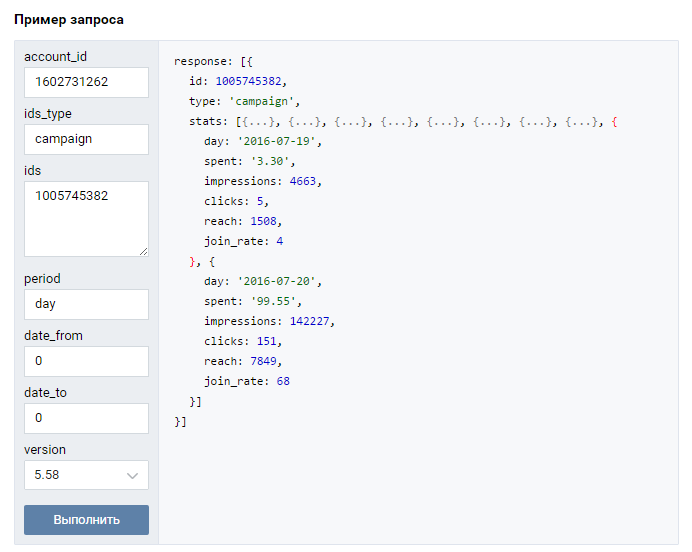Viewport: 692px width, 552px height.
Task: Click the day value '2016-07-20'
Action: coord(277,281)
